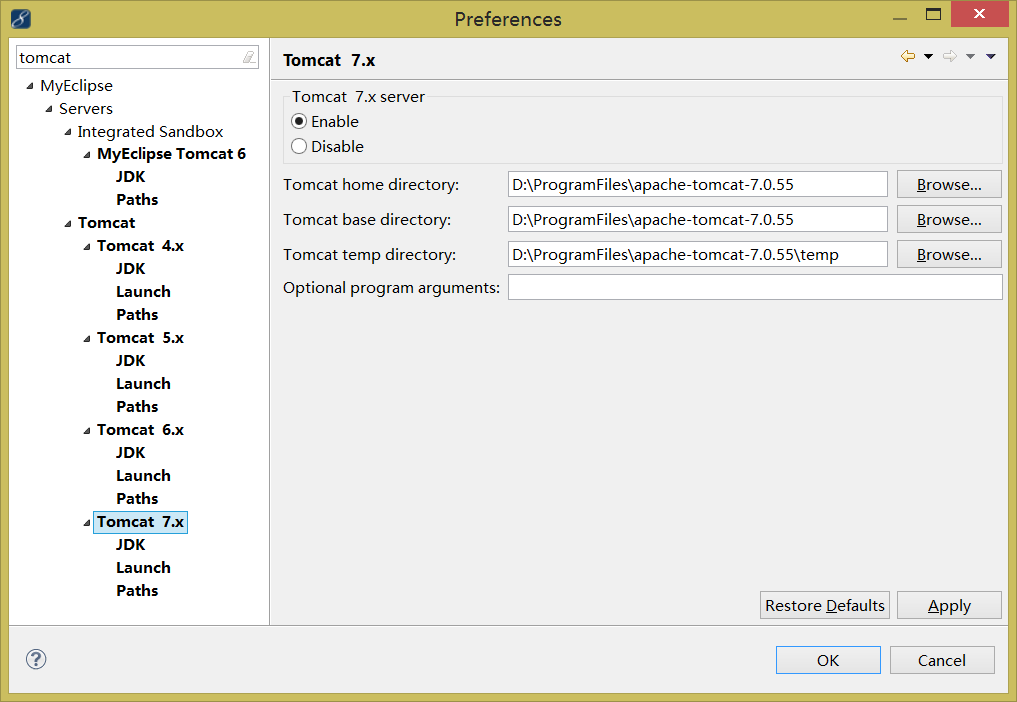Image resolution: width=1017 pixels, height=702 pixels.
Task: Click the back navigation arrow icon
Action: (x=908, y=56)
